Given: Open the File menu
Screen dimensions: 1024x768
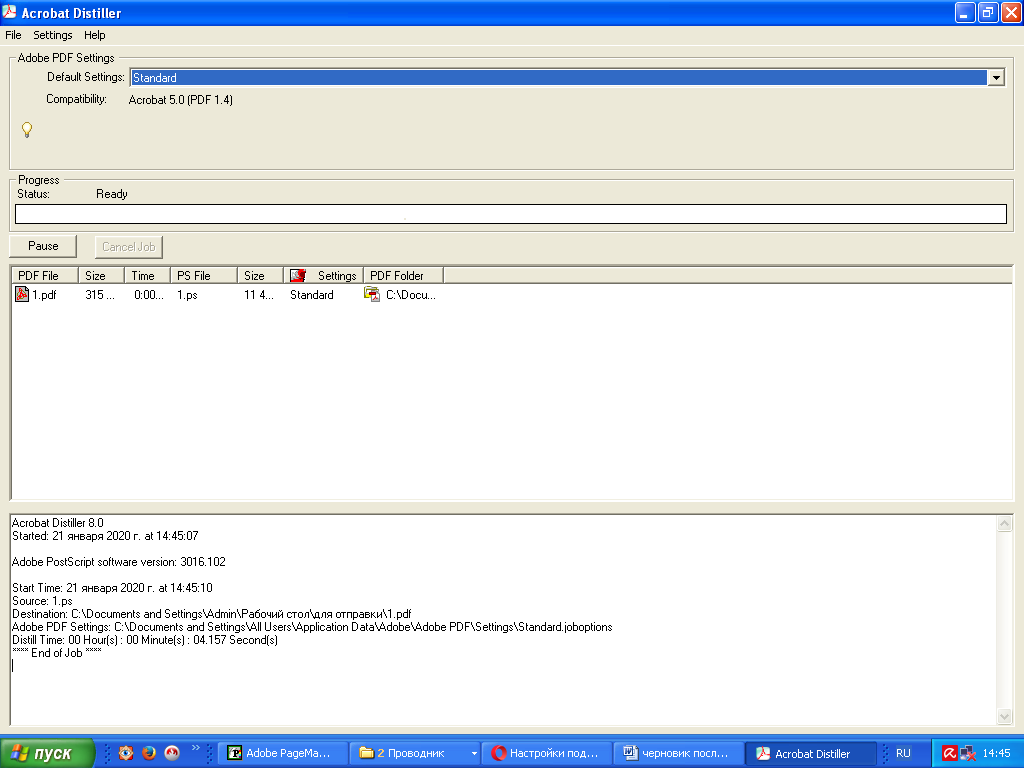Looking at the screenshot, I should (x=13, y=35).
